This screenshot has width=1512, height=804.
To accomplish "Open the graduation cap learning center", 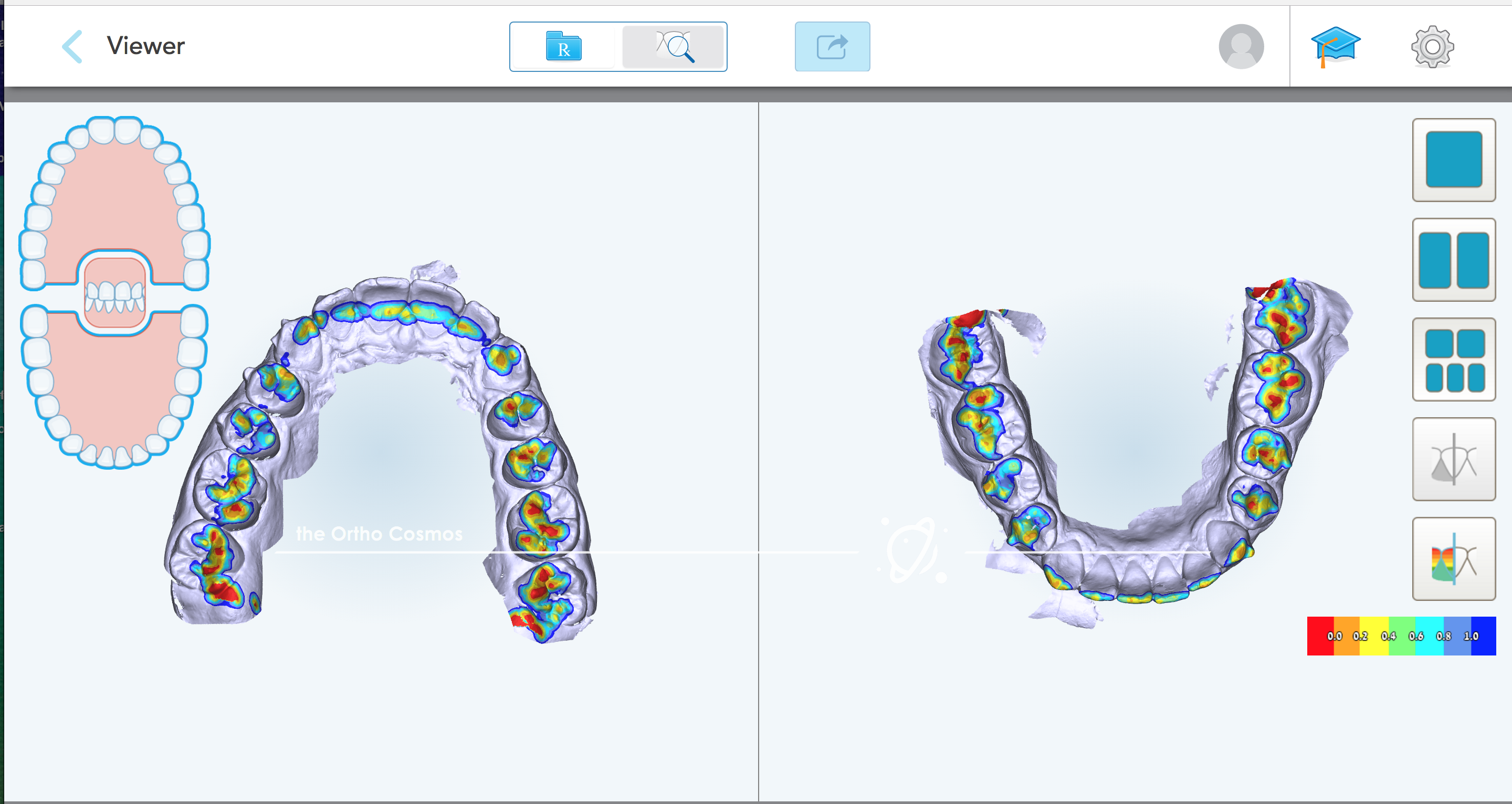I will [x=1335, y=46].
